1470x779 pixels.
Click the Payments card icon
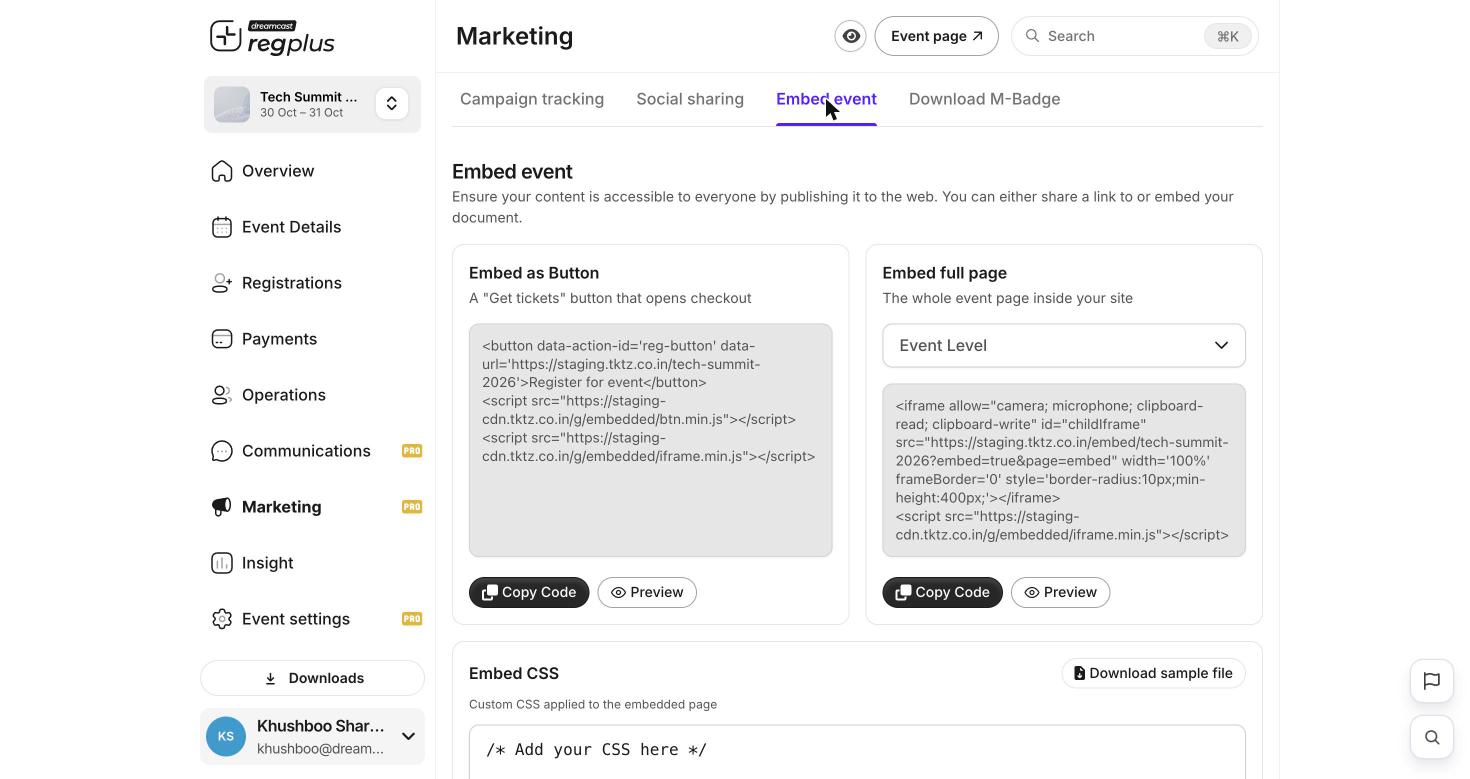222,339
